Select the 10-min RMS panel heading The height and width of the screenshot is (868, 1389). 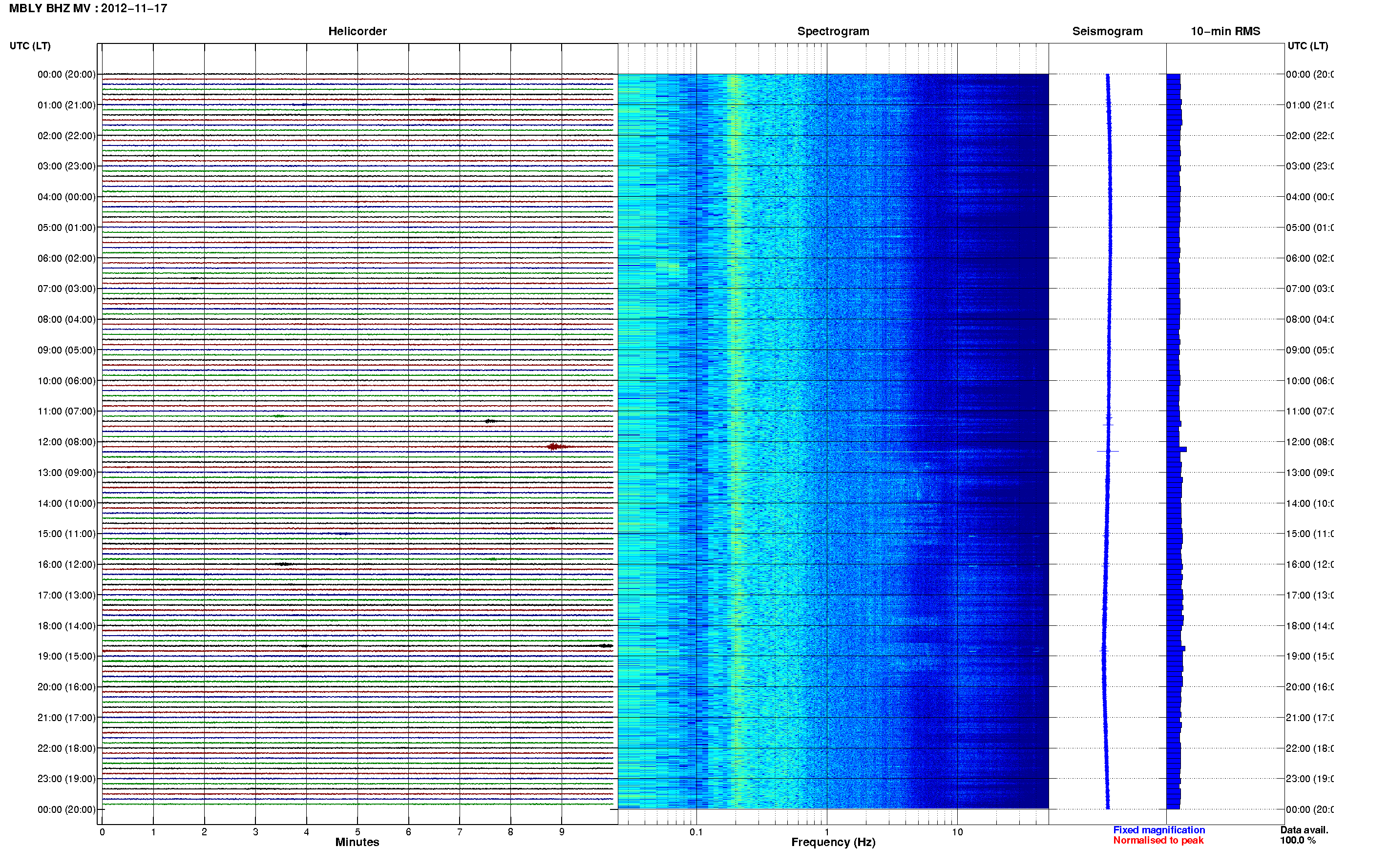1225,31
